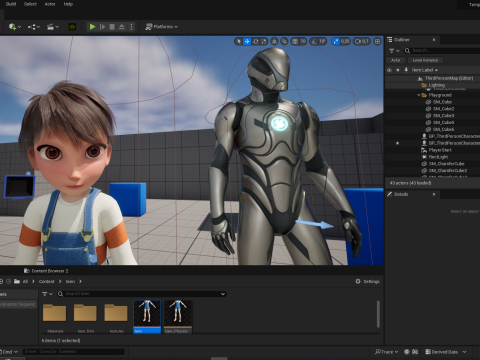The height and width of the screenshot is (360, 480).
Task: Select the teen_Physics asset thumbnail
Action: tap(178, 317)
